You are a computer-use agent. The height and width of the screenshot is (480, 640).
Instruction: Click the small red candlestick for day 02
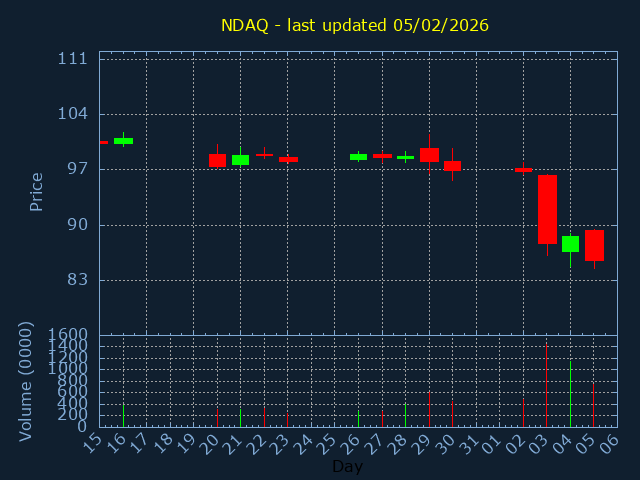(x=523, y=170)
